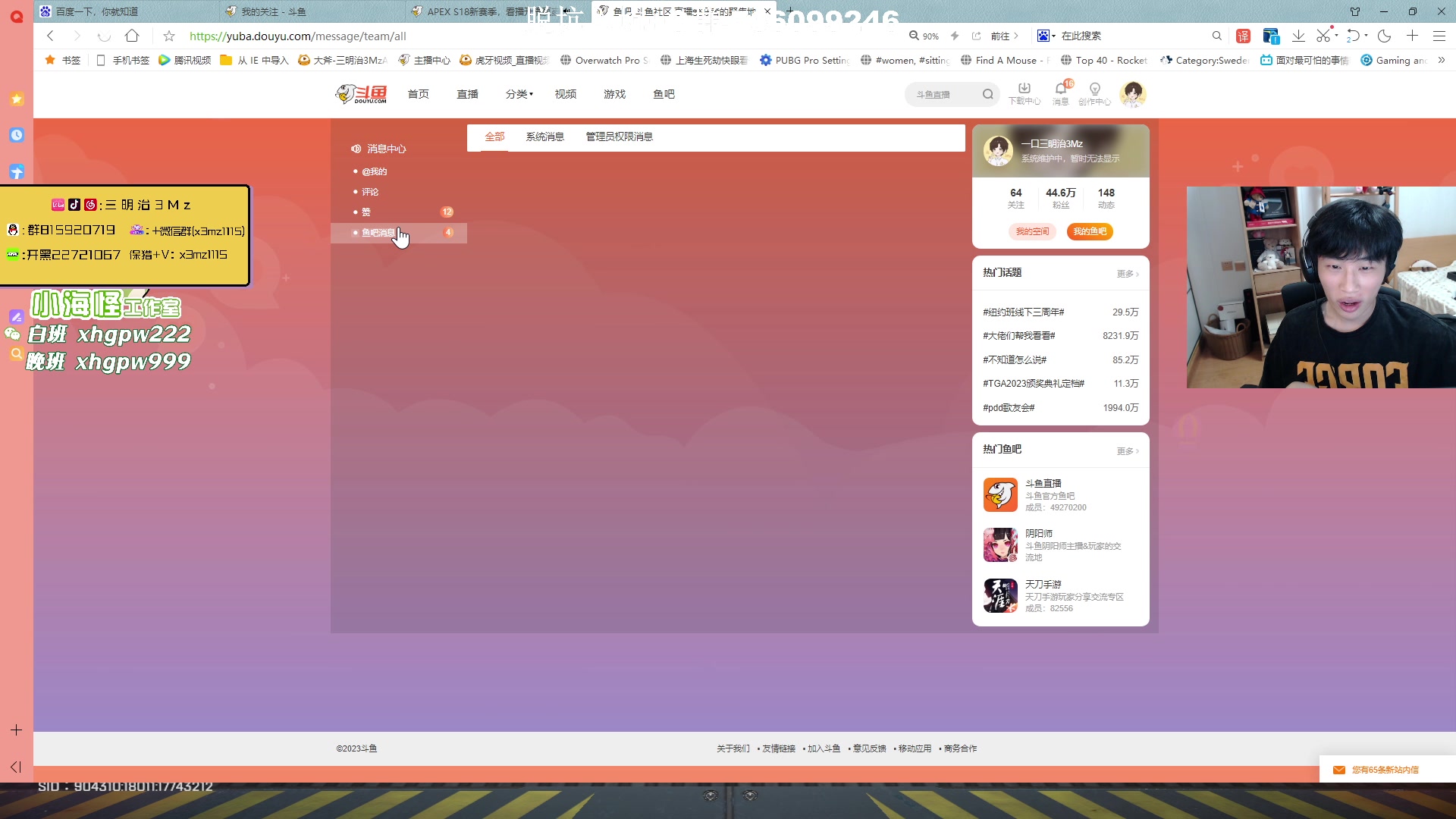Viewport: 1456px width, 819px height.
Task: Click the red 译 translate extension icon
Action: (1243, 36)
